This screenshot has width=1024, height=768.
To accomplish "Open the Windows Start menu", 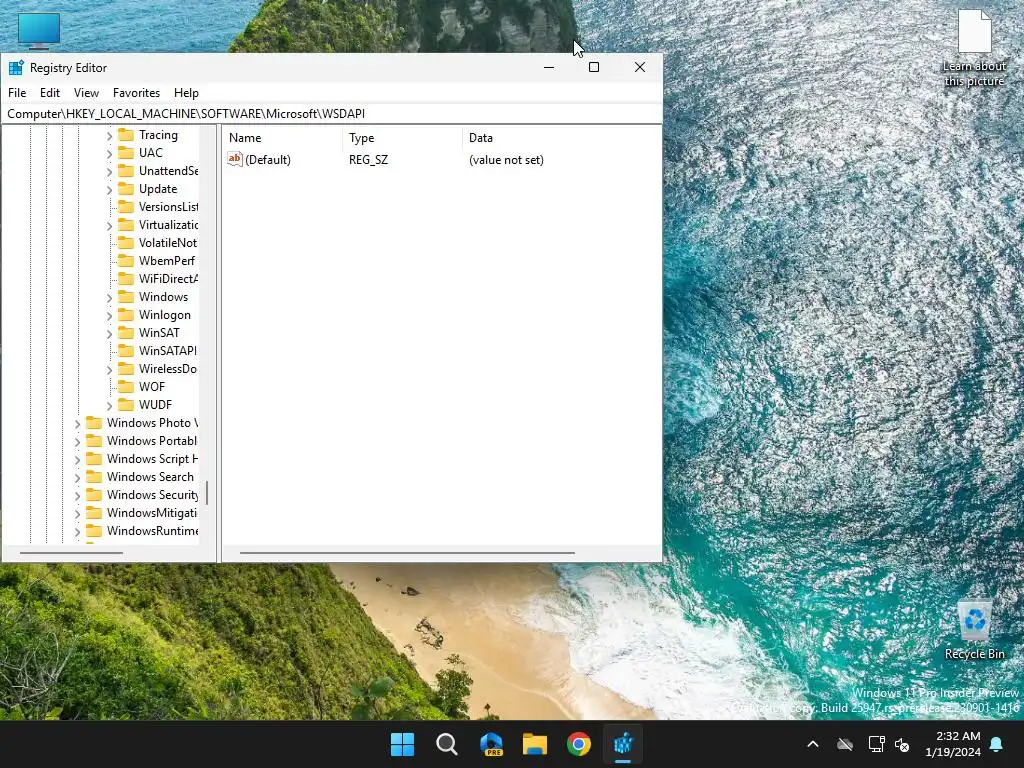I will (402, 744).
